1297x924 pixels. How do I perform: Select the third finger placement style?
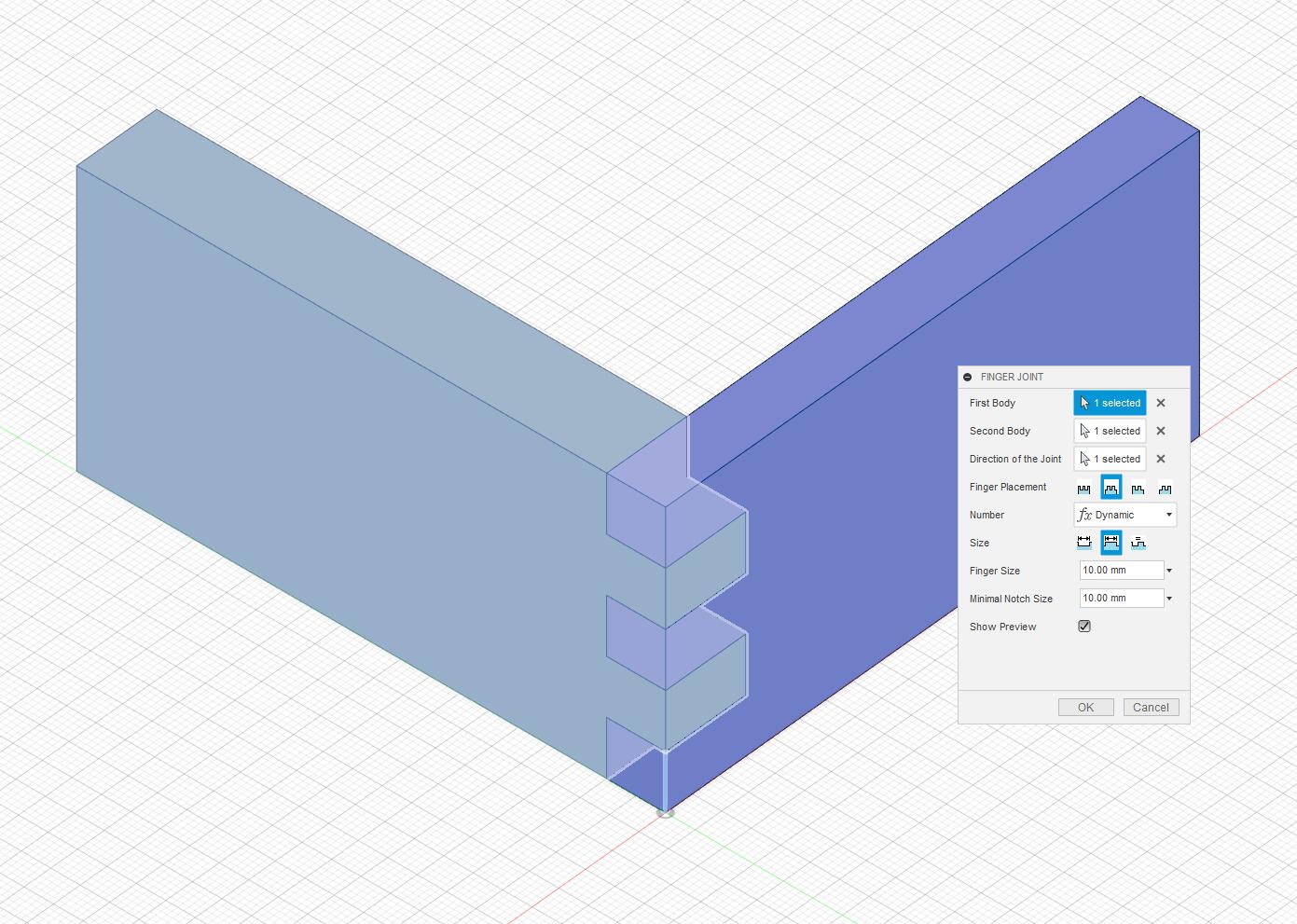click(x=1138, y=487)
